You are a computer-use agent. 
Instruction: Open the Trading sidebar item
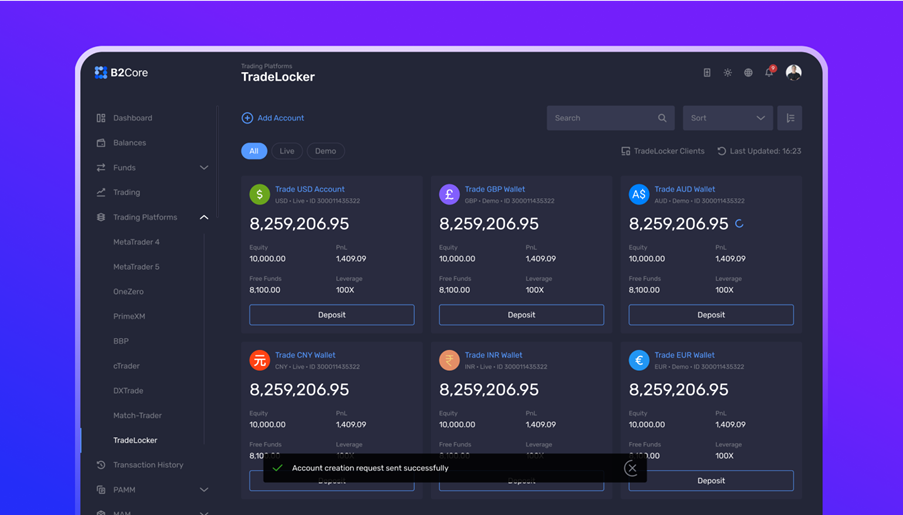(x=127, y=192)
